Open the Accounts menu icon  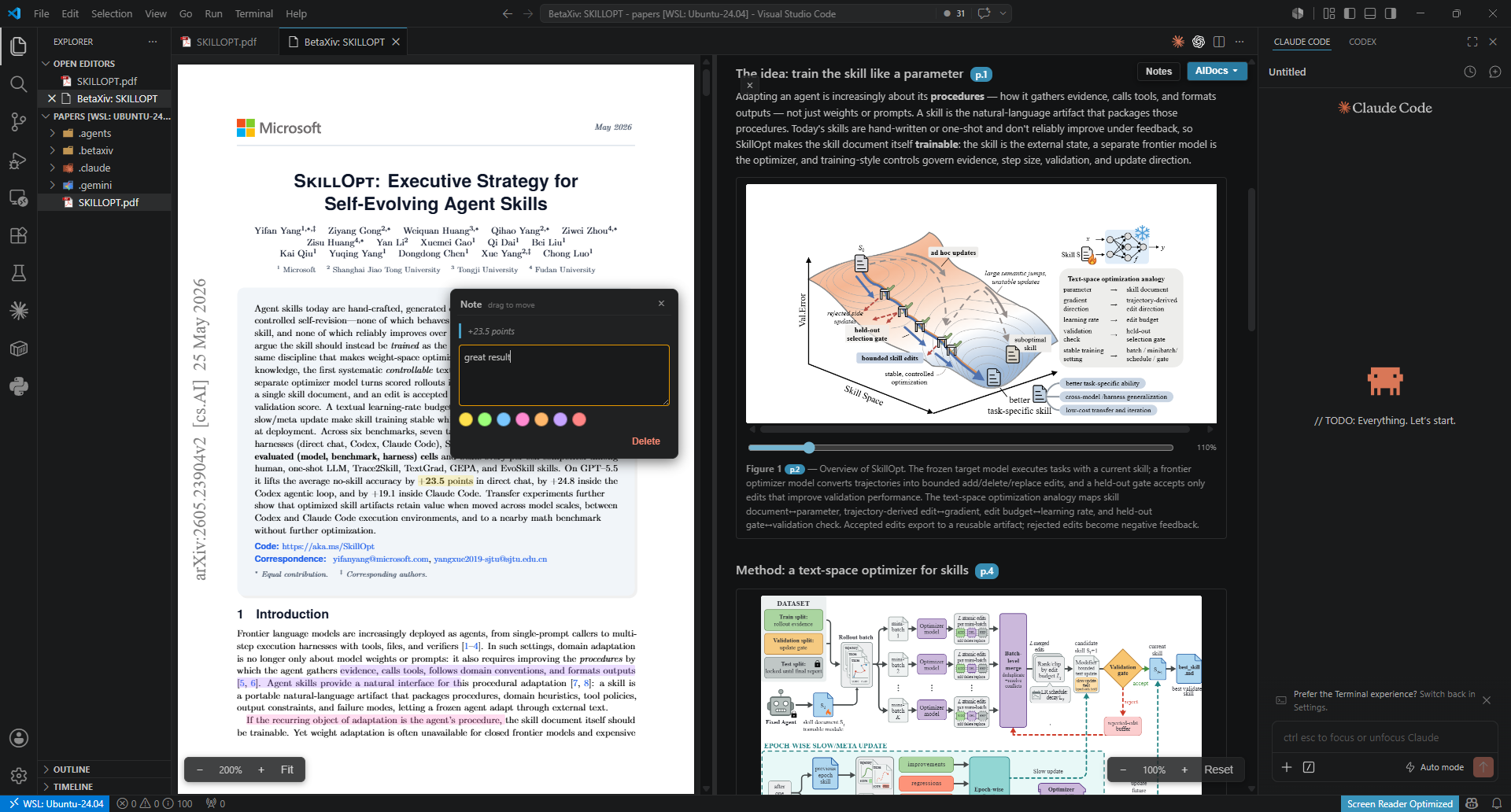tap(19, 738)
